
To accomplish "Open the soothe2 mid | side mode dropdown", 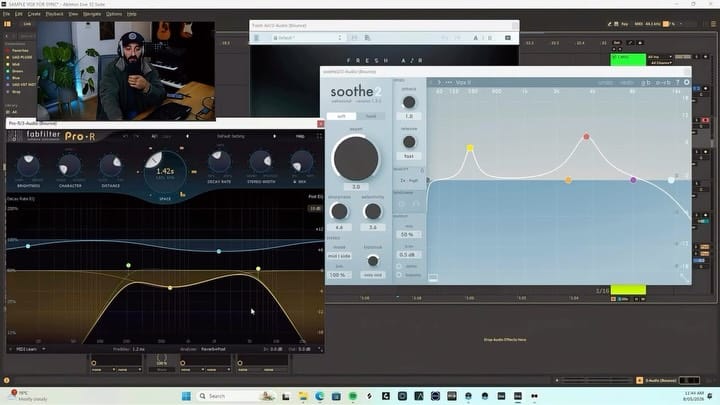I will pyautogui.click(x=339, y=256).
